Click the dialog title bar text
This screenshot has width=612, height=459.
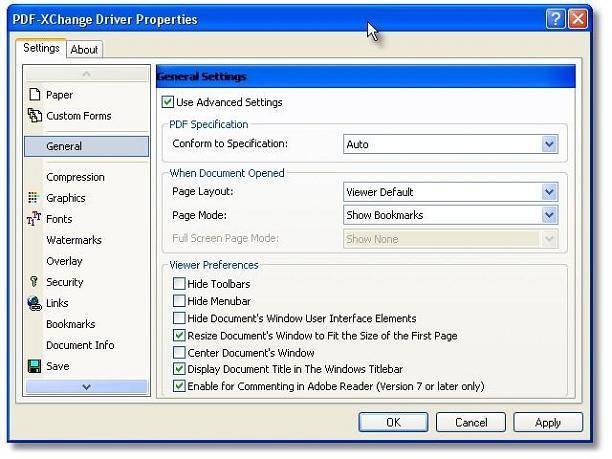pos(105,19)
